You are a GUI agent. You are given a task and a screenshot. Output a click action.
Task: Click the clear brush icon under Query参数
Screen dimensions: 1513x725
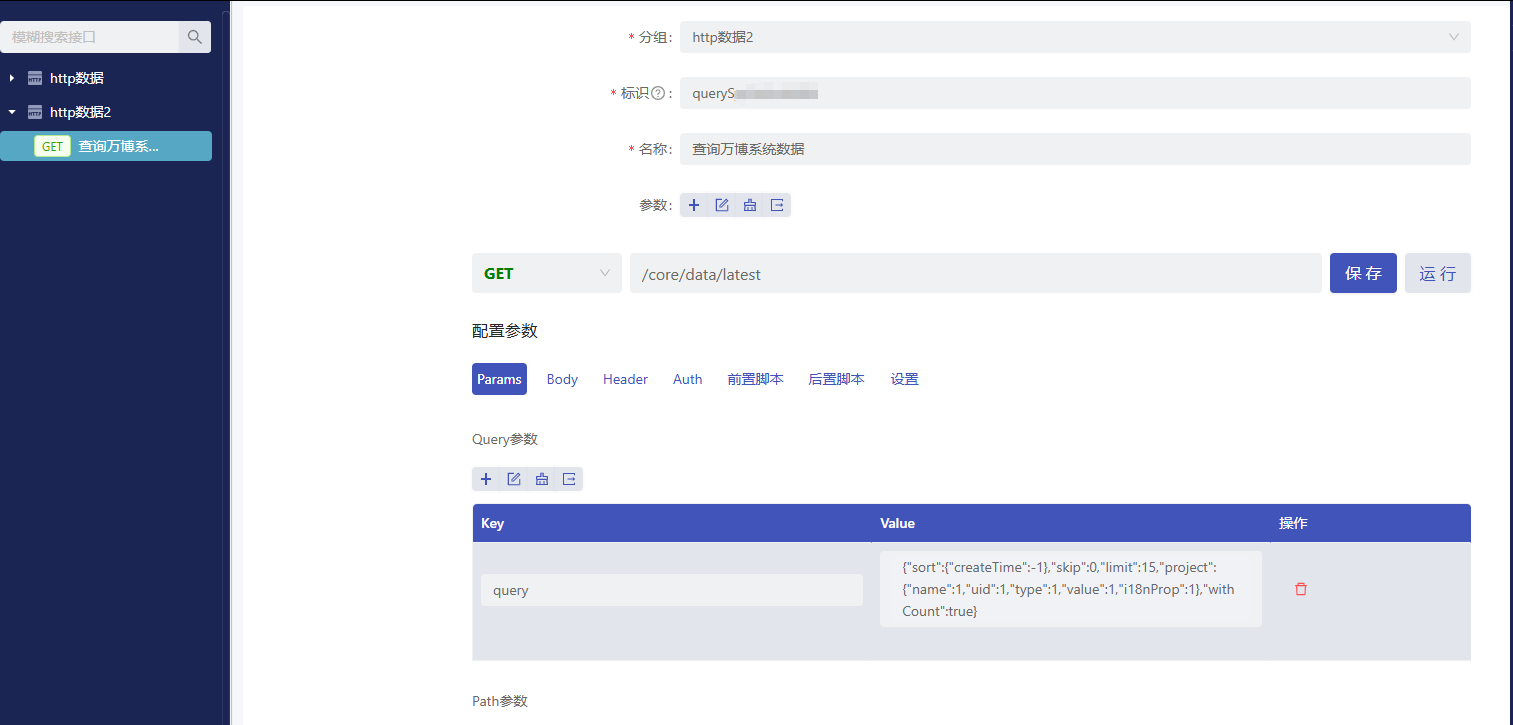(x=541, y=479)
